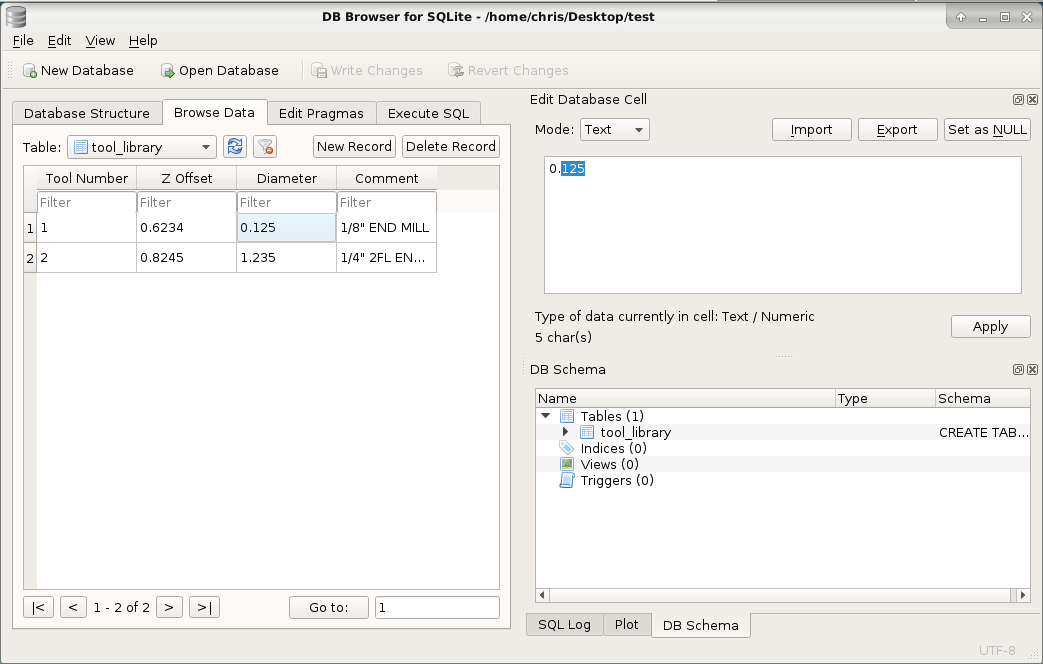Click the Tables (1) table icon
Image resolution: width=1043 pixels, height=664 pixels.
click(x=567, y=416)
